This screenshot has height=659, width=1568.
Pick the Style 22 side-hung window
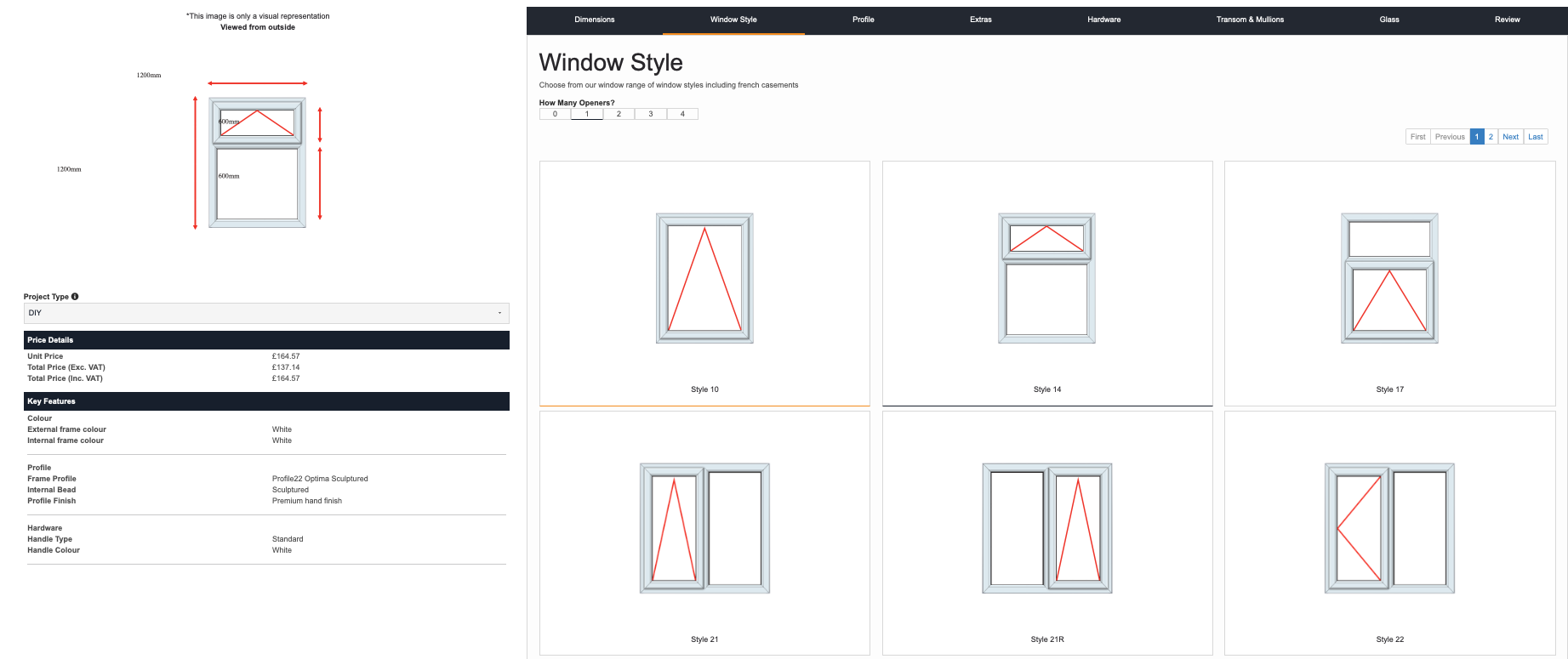coord(1389,529)
